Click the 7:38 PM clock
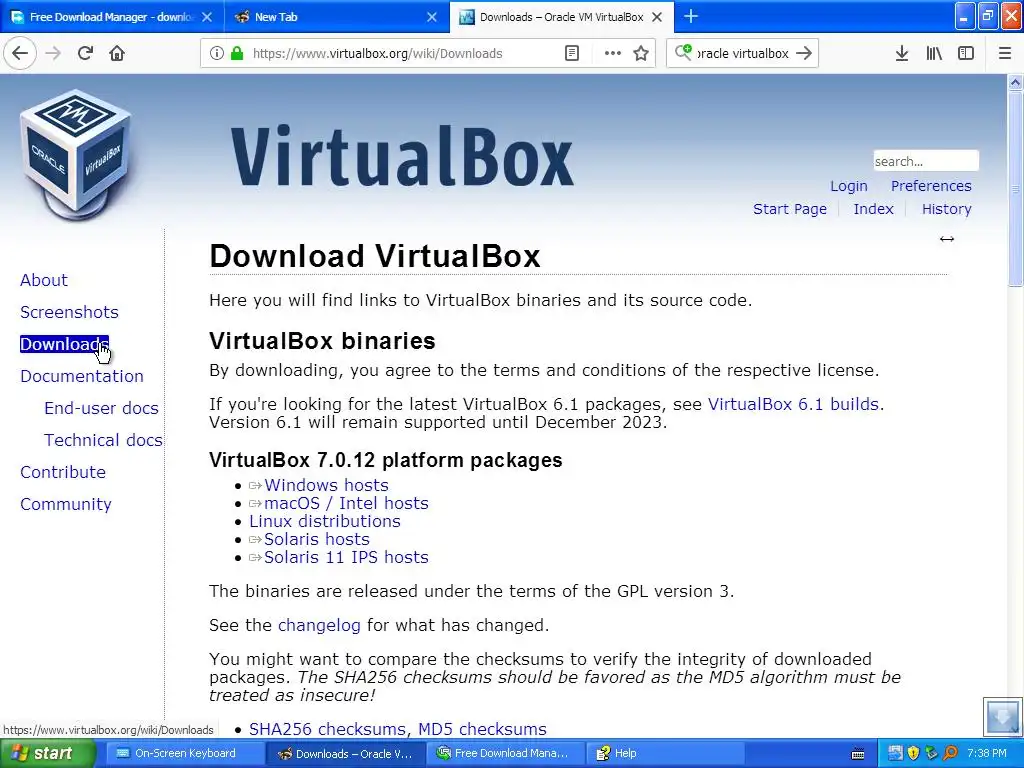The height and width of the screenshot is (768, 1024). click(987, 753)
